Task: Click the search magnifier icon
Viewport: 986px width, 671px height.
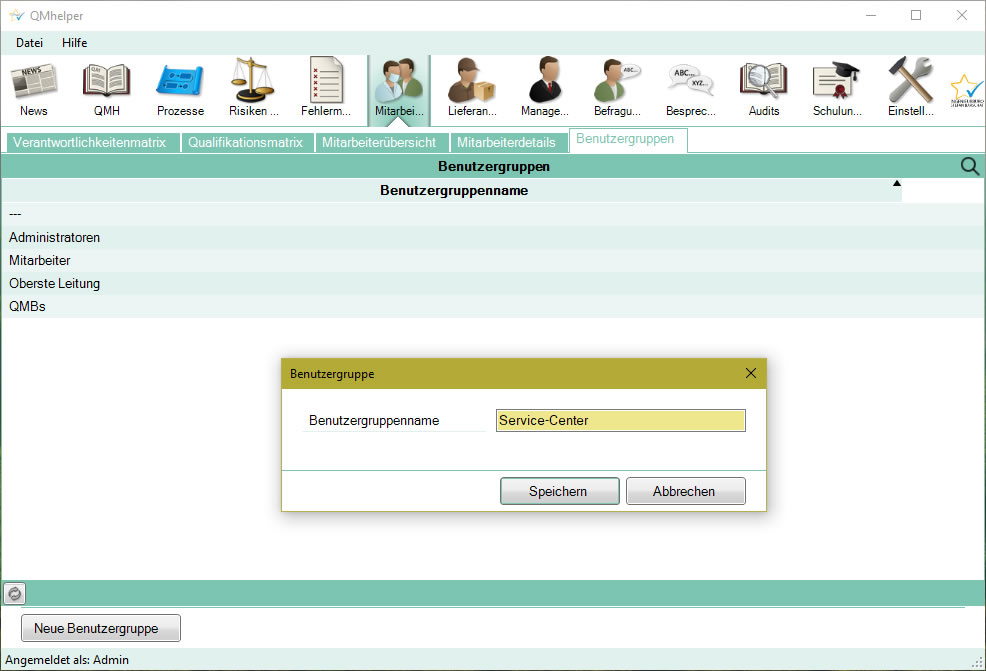Action: pyautogui.click(x=969, y=166)
